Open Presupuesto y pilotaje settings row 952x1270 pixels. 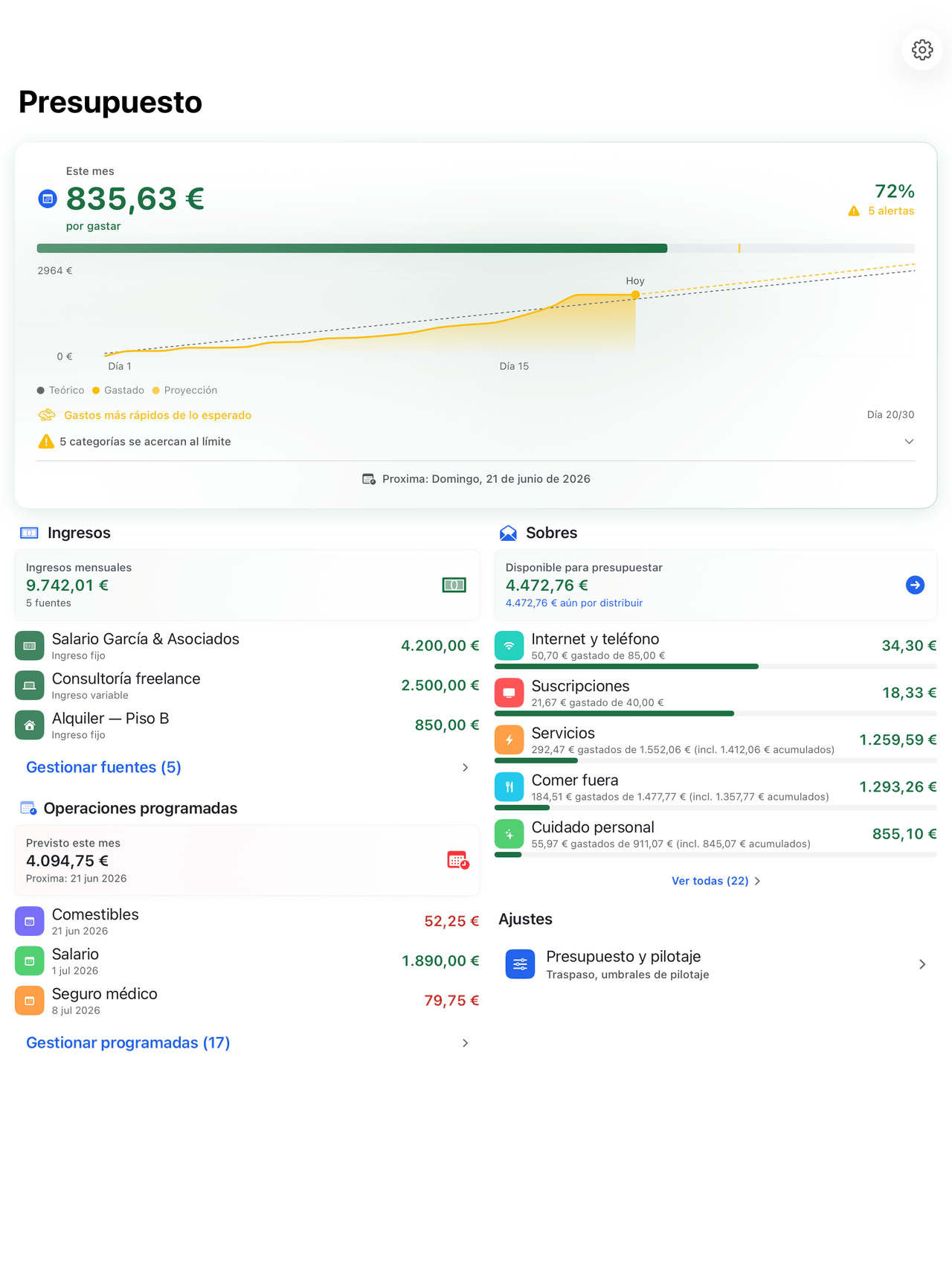[x=715, y=964]
